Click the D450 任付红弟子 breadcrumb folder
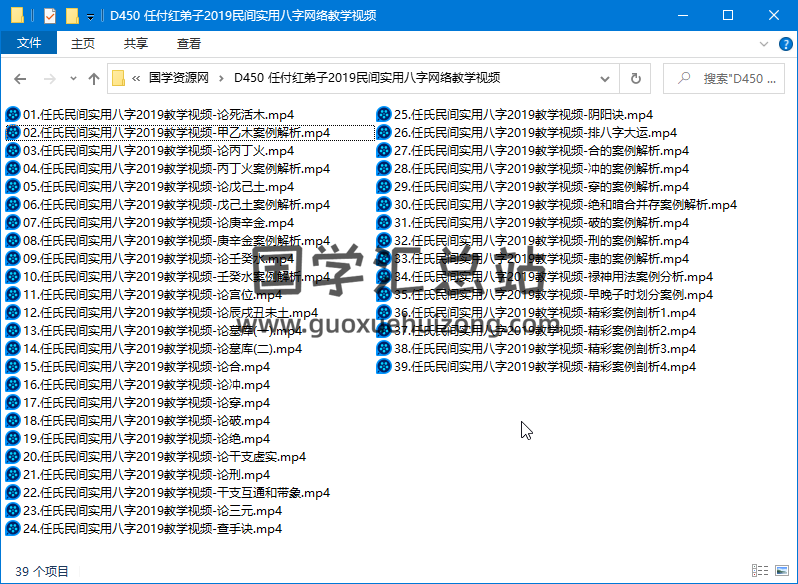 coord(367,78)
